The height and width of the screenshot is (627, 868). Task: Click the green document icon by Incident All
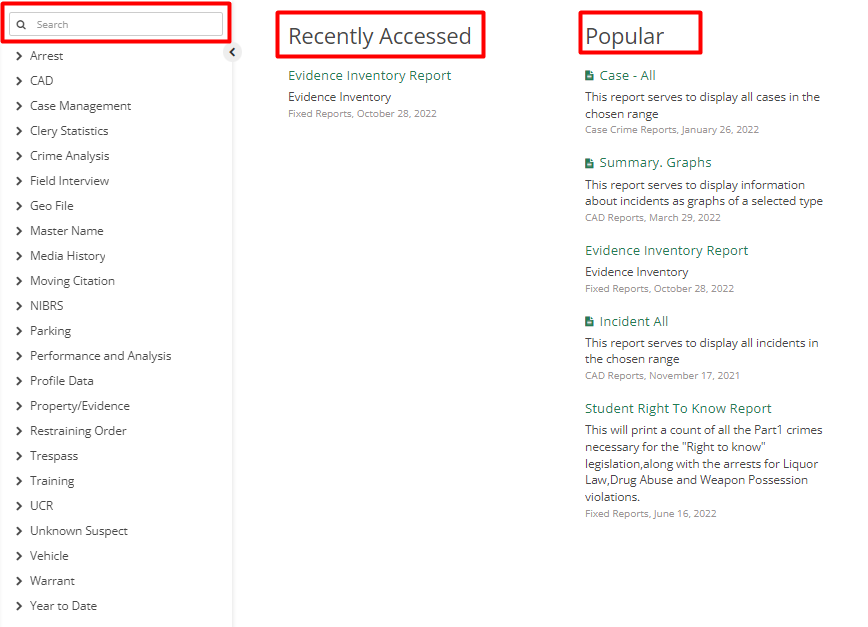(x=589, y=321)
